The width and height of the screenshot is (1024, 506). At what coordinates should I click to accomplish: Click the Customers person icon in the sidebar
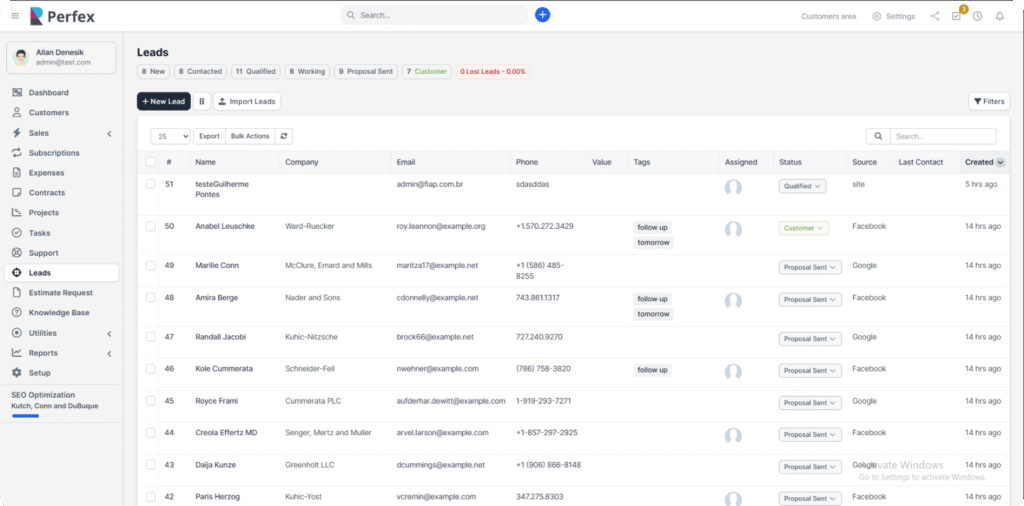17,113
